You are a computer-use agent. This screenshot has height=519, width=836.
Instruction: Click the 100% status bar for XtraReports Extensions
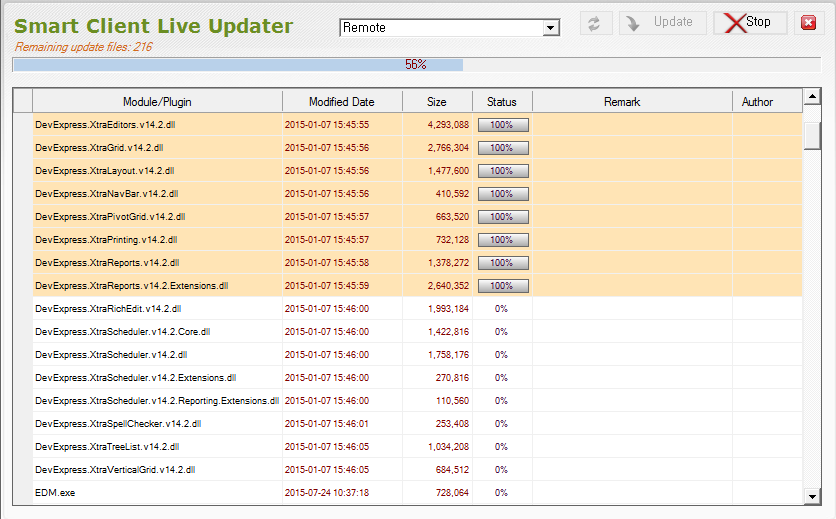coord(503,285)
